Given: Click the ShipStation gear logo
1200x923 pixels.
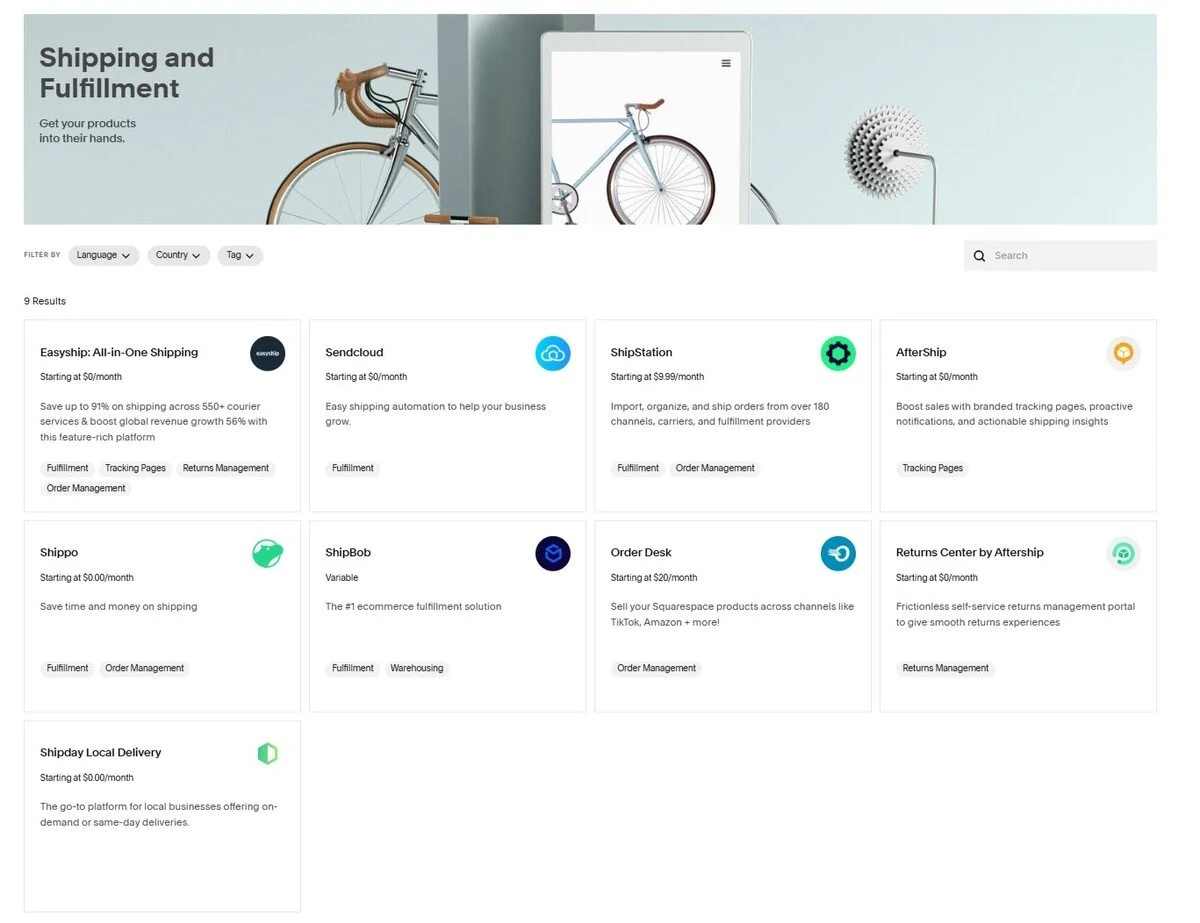Looking at the screenshot, I should tap(838, 353).
